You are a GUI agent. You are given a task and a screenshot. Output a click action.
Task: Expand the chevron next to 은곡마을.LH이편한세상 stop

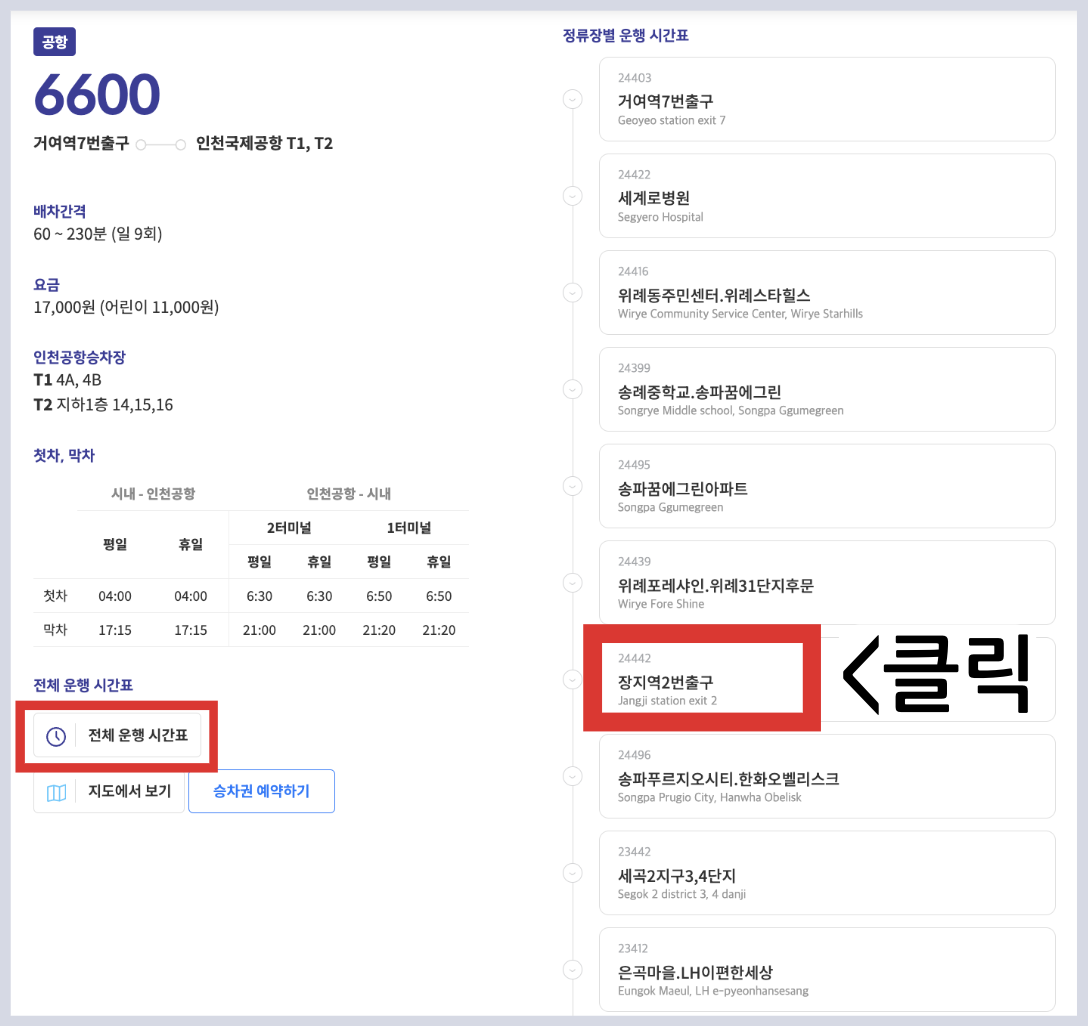[572, 969]
